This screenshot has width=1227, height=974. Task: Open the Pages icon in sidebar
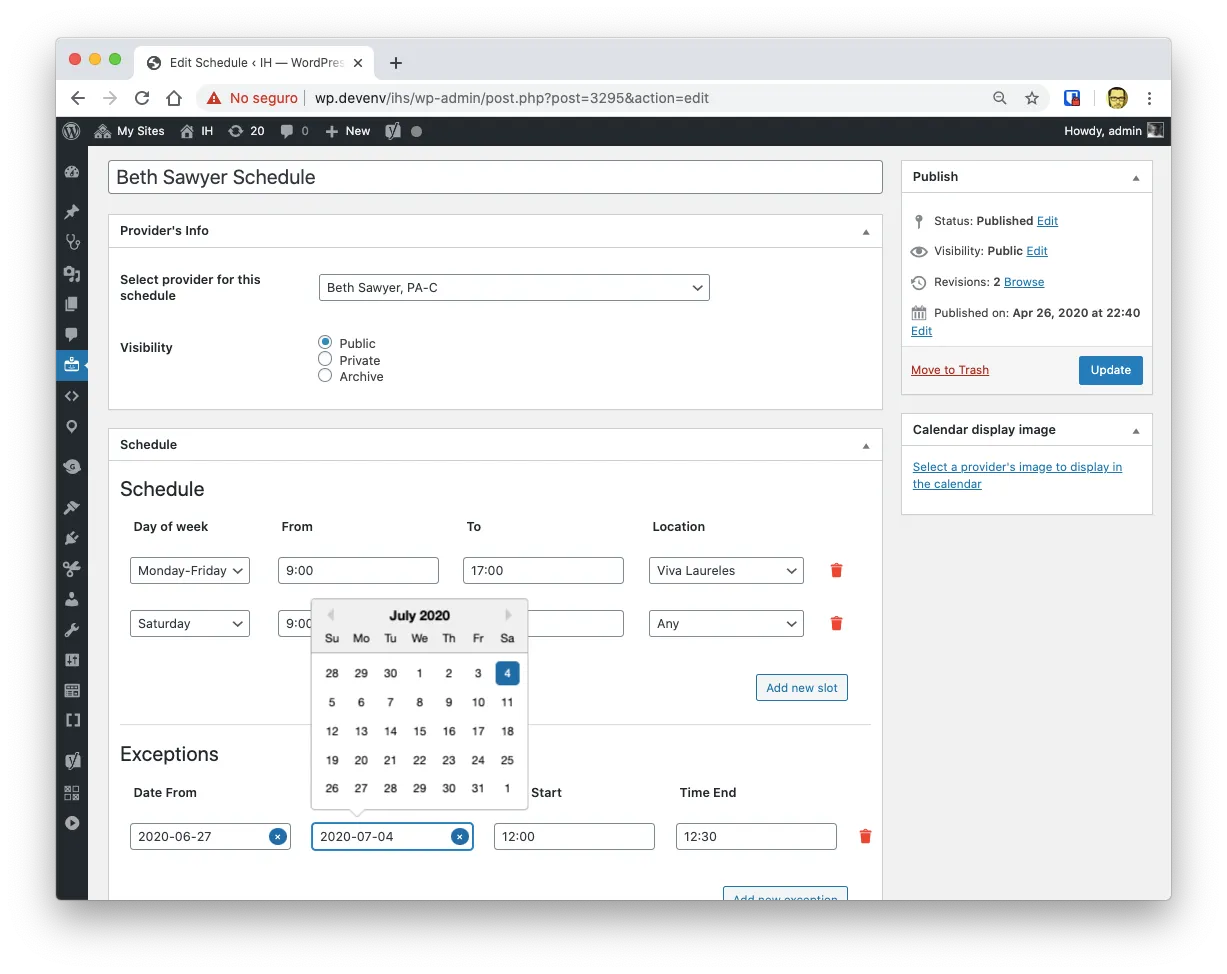tap(71, 304)
